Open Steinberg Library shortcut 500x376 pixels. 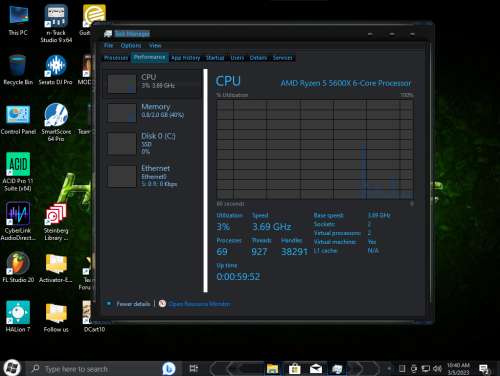coord(56,222)
